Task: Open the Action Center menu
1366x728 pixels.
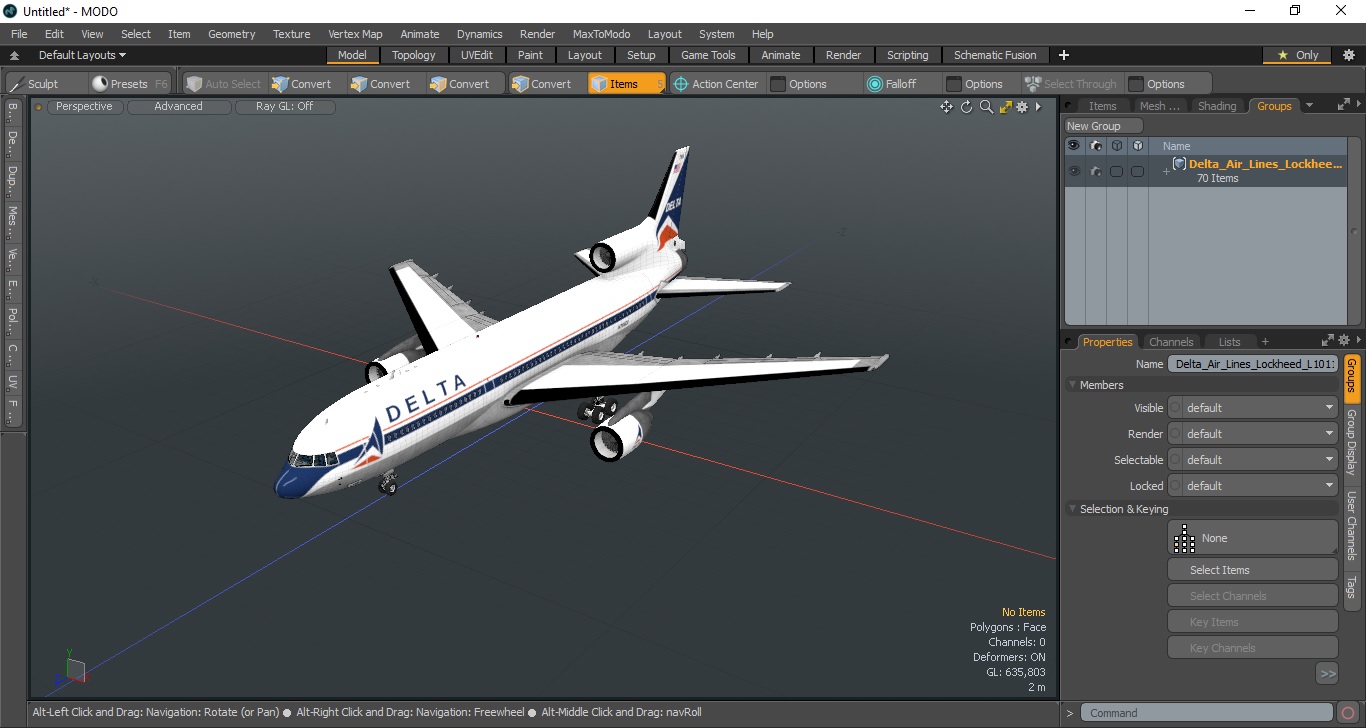Action: tap(716, 84)
